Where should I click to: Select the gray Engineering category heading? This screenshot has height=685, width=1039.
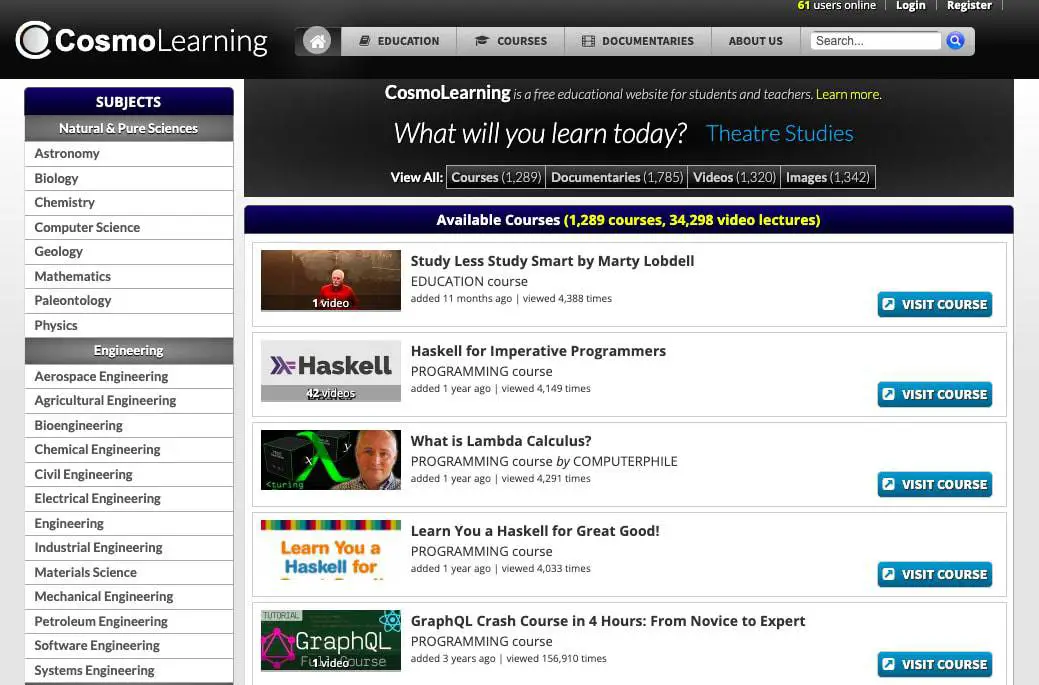129,350
